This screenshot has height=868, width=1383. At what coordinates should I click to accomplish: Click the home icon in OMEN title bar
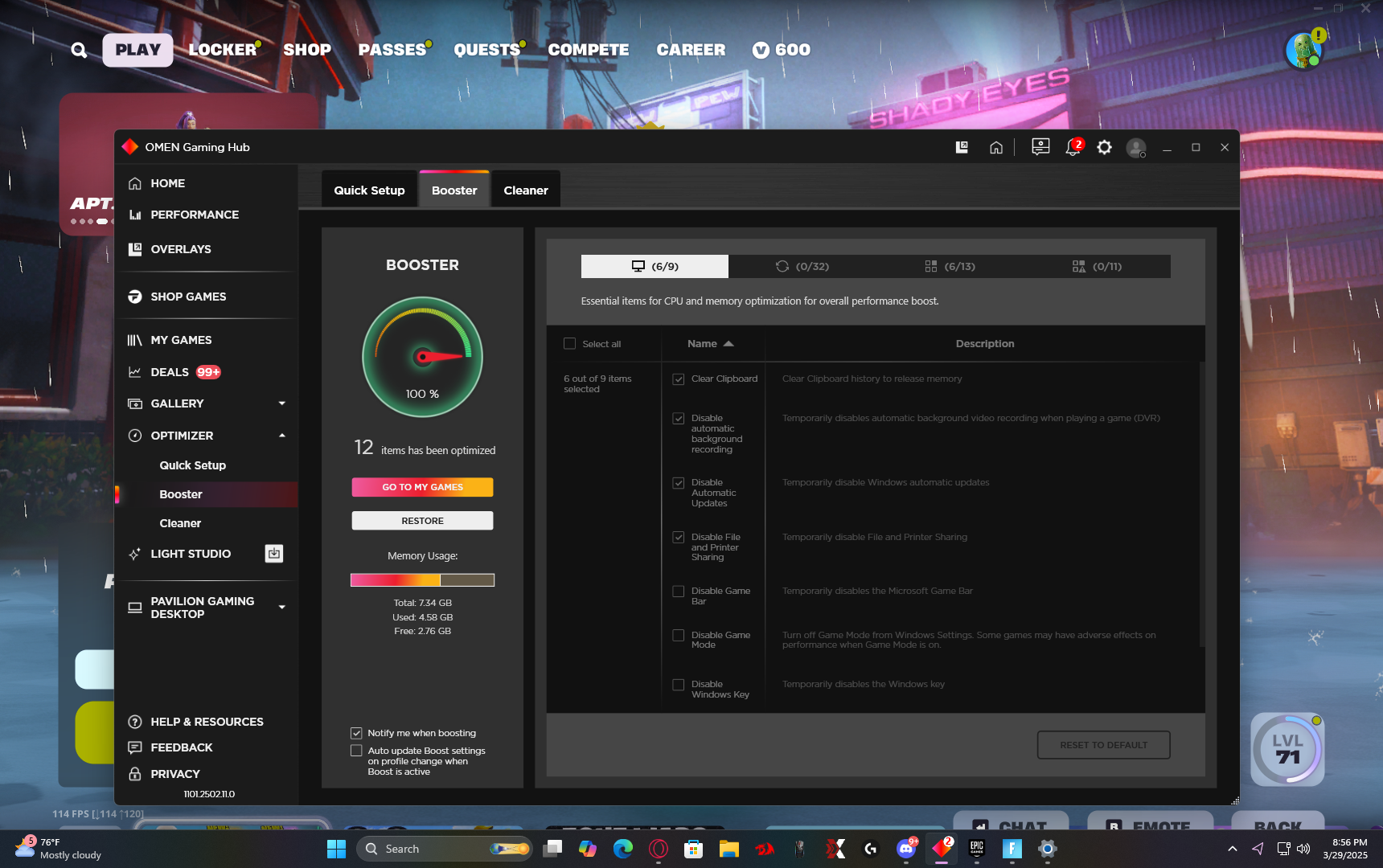[996, 147]
